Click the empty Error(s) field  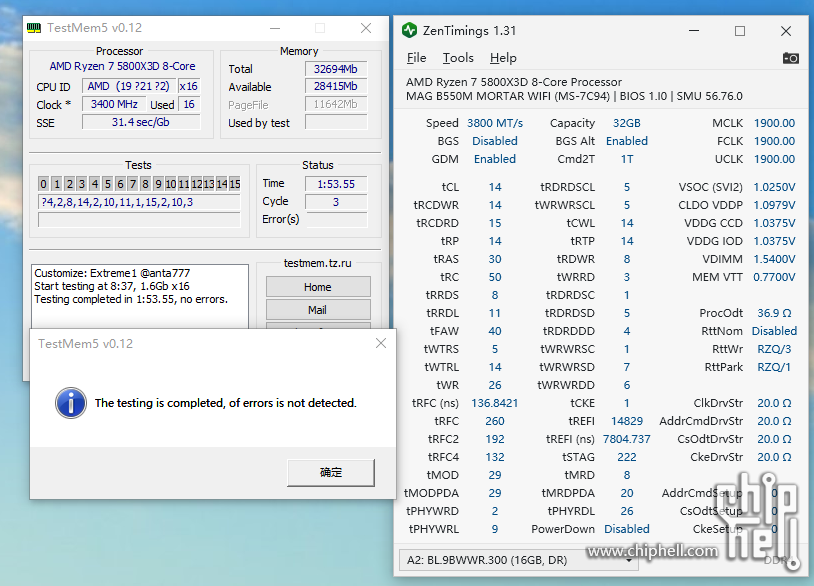click(x=336, y=220)
